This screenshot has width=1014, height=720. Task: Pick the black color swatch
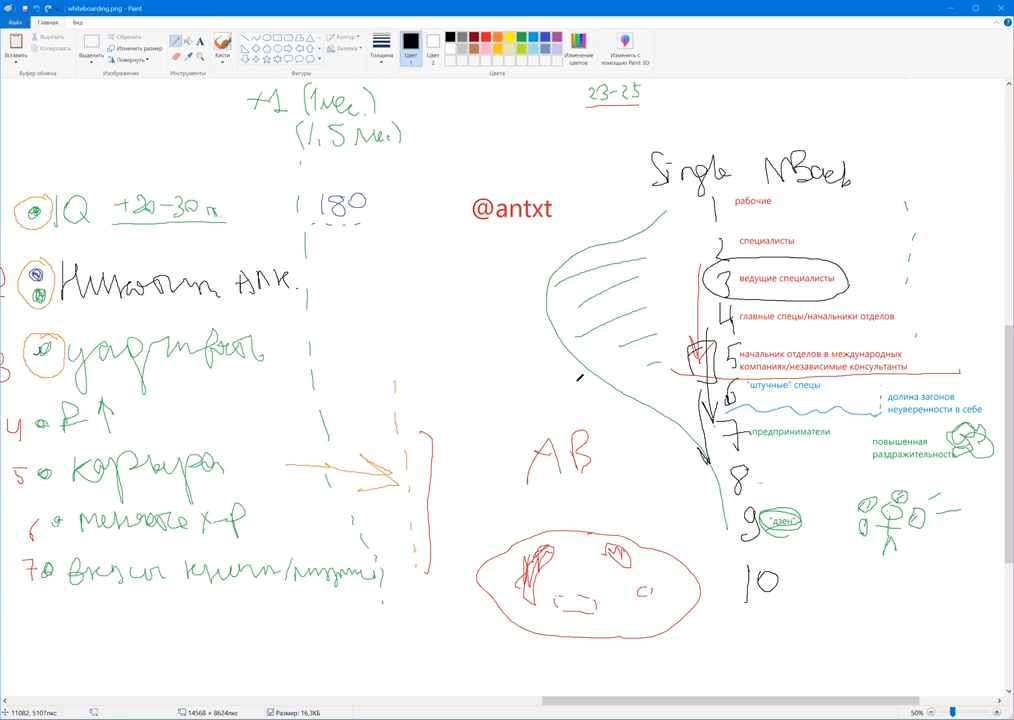[x=450, y=37]
